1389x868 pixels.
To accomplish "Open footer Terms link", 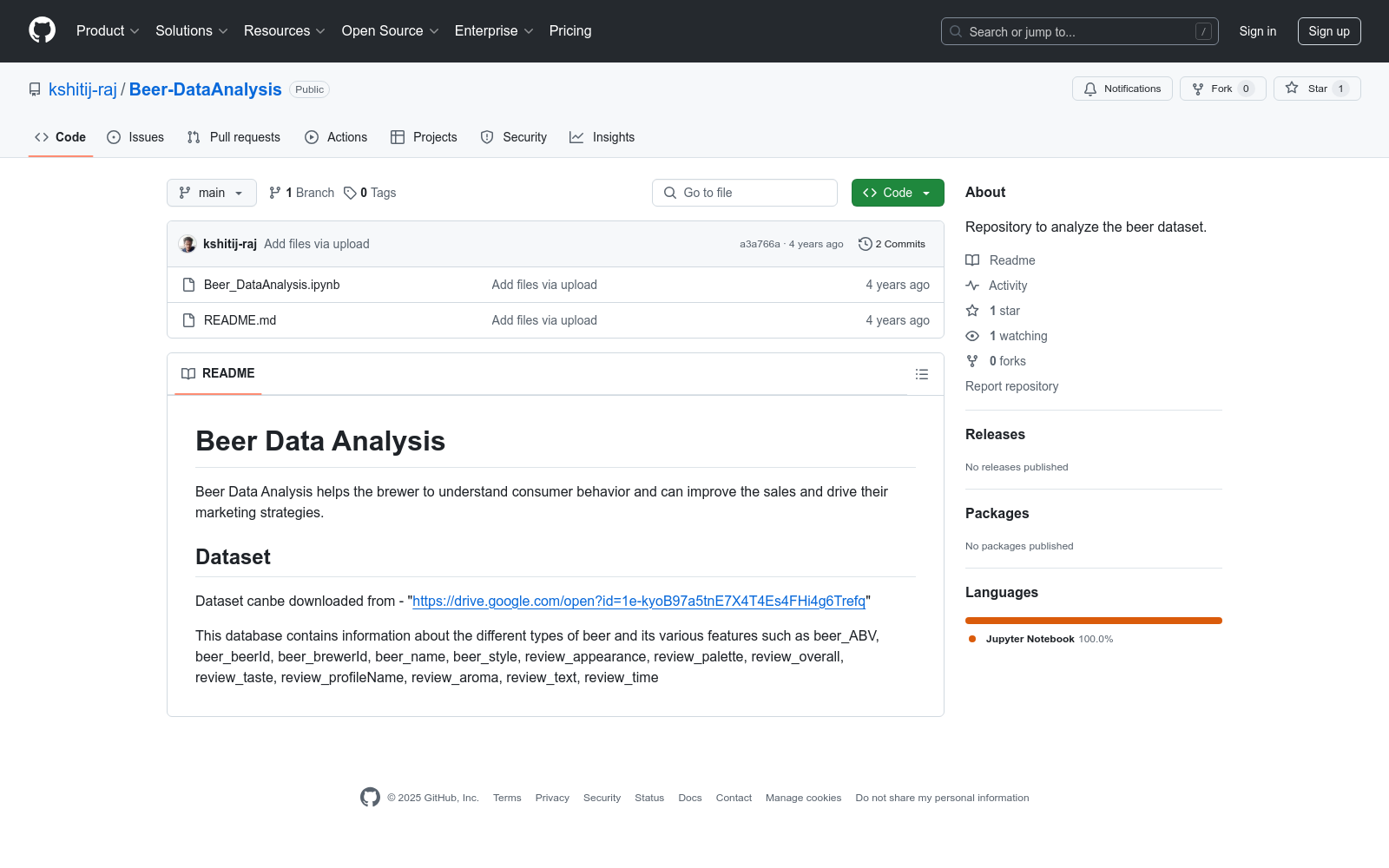I will pos(507,798).
